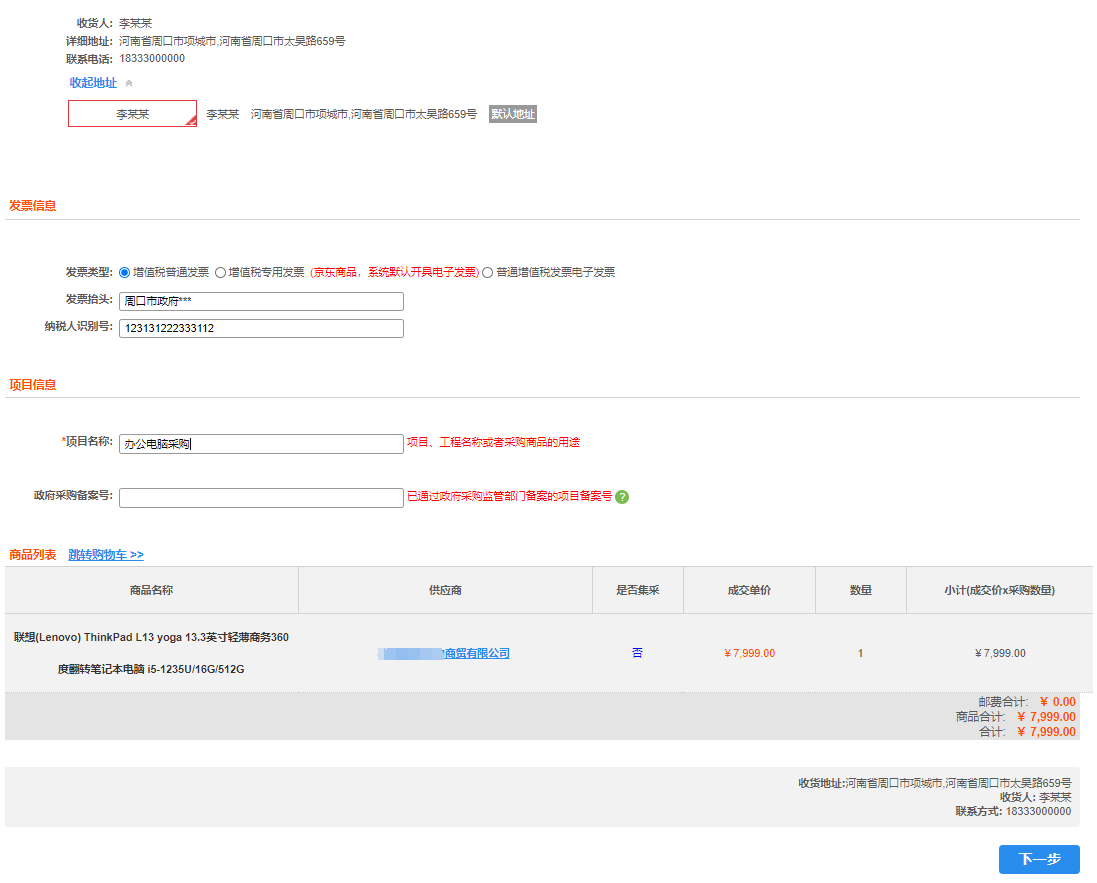This screenshot has width=1097, height=883.
Task: Click the 邮费合计 ¥0.00 amount
Action: 1057,702
